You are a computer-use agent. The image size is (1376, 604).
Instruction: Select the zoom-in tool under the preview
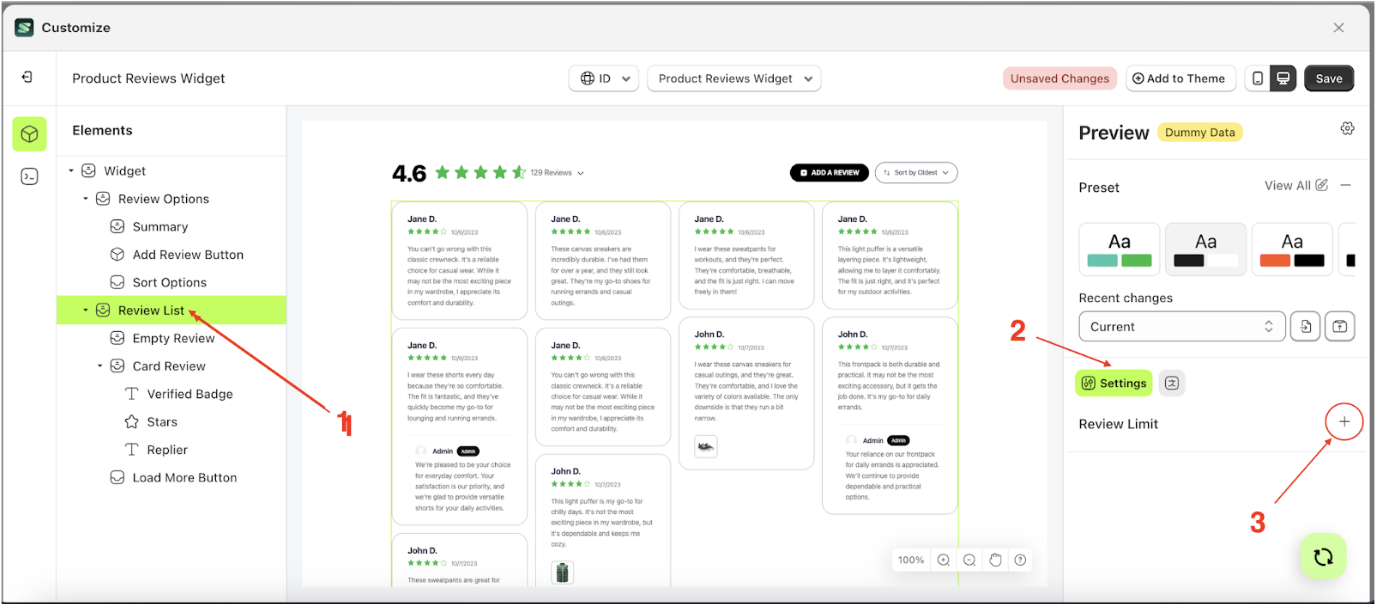(x=943, y=560)
